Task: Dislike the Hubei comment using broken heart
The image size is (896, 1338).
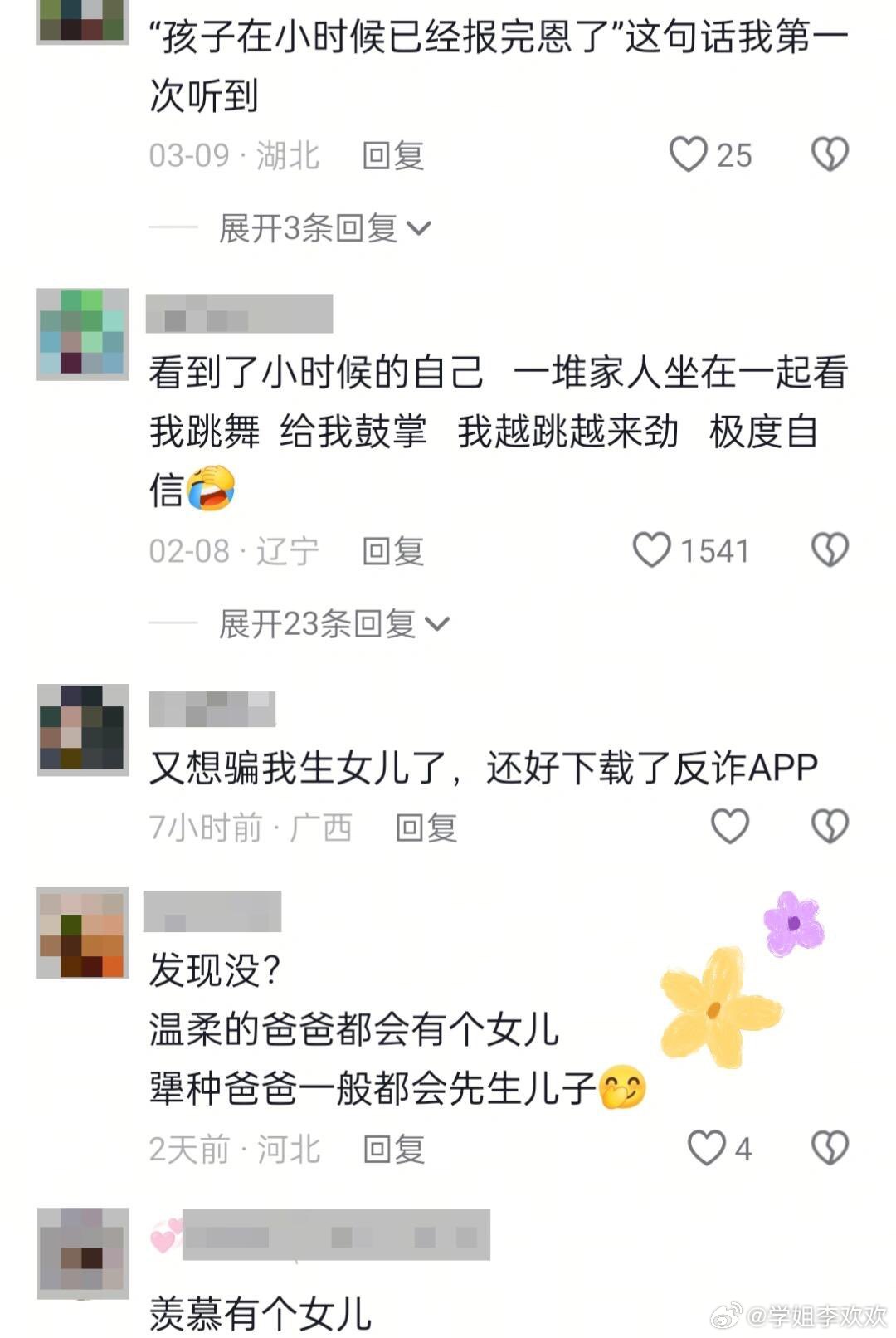Action: [x=830, y=154]
